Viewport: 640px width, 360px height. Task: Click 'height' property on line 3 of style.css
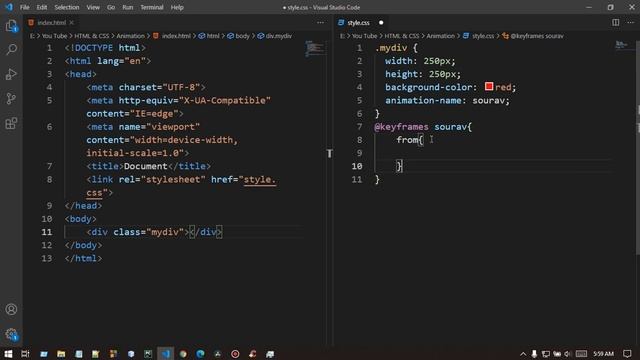pyautogui.click(x=402, y=74)
